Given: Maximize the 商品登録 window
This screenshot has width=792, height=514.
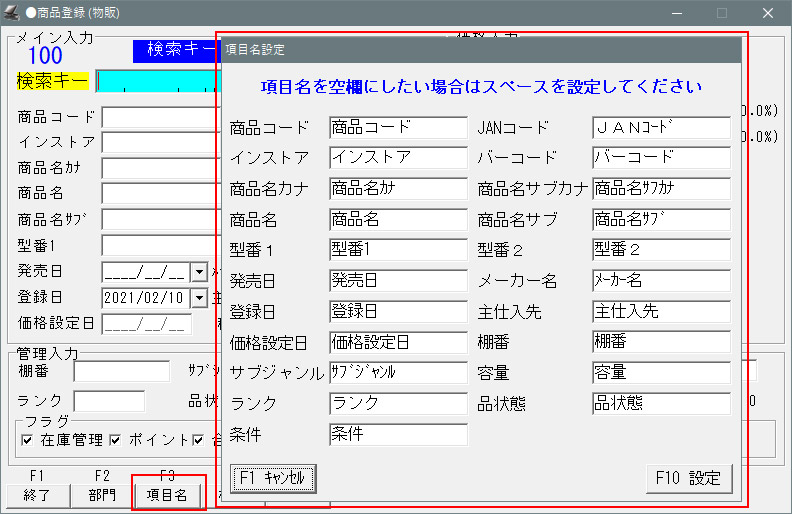Looking at the screenshot, I should [x=721, y=13].
